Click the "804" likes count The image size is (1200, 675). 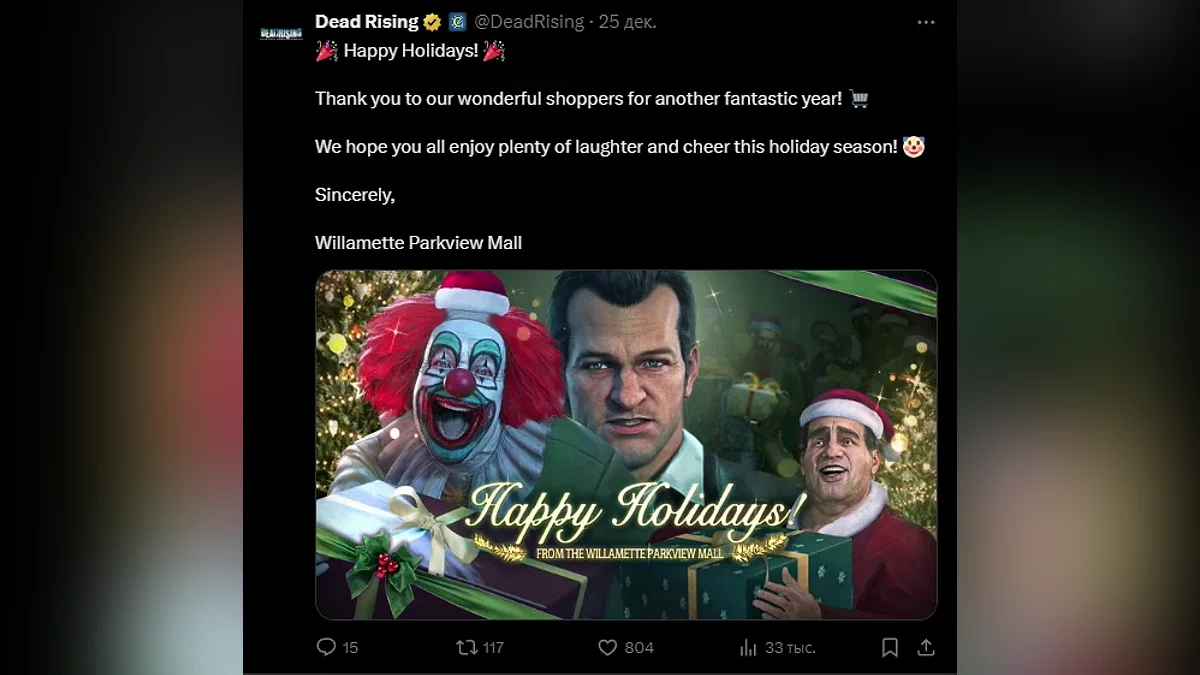pyautogui.click(x=639, y=647)
